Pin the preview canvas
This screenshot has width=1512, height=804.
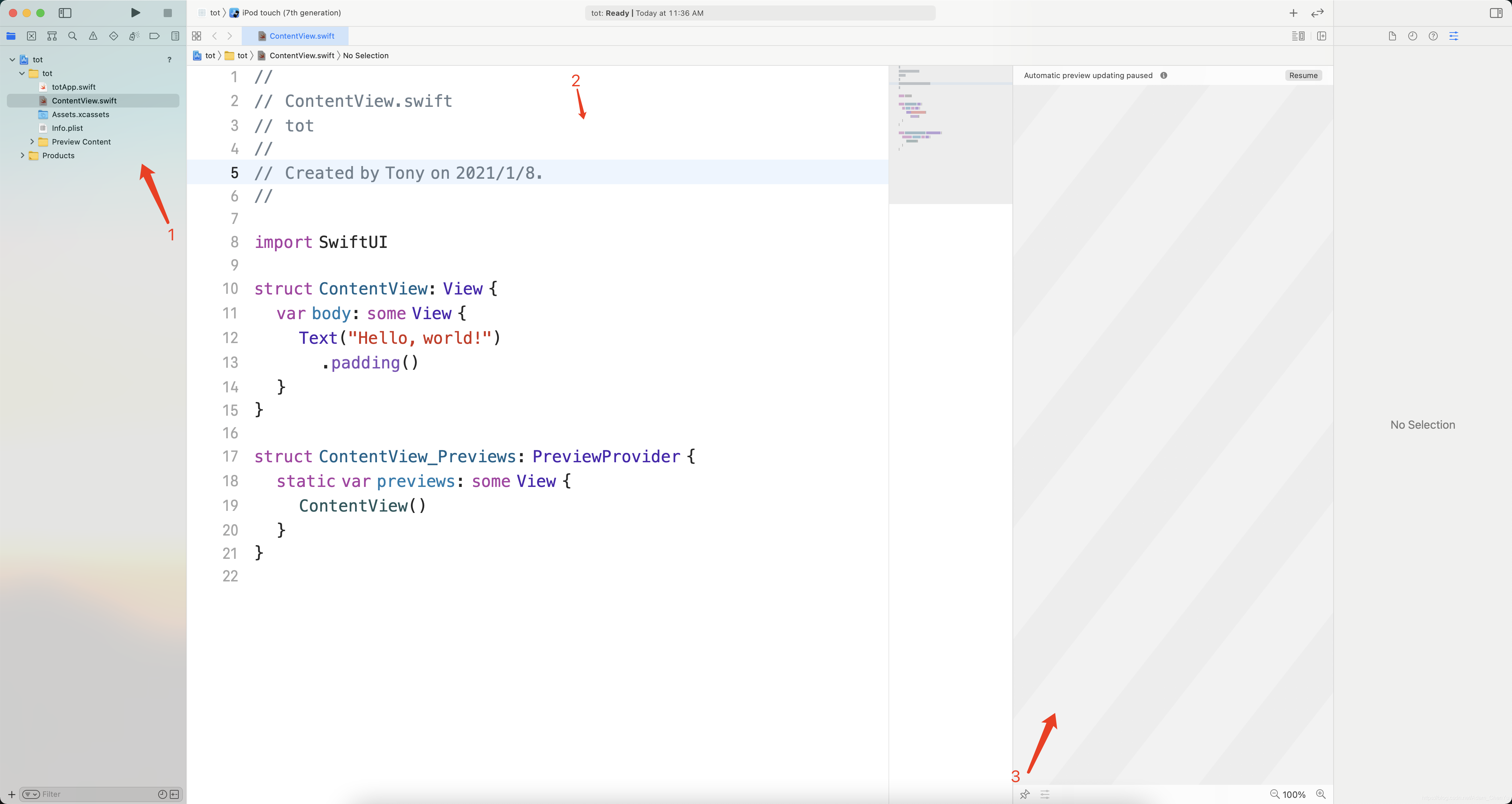point(1025,794)
